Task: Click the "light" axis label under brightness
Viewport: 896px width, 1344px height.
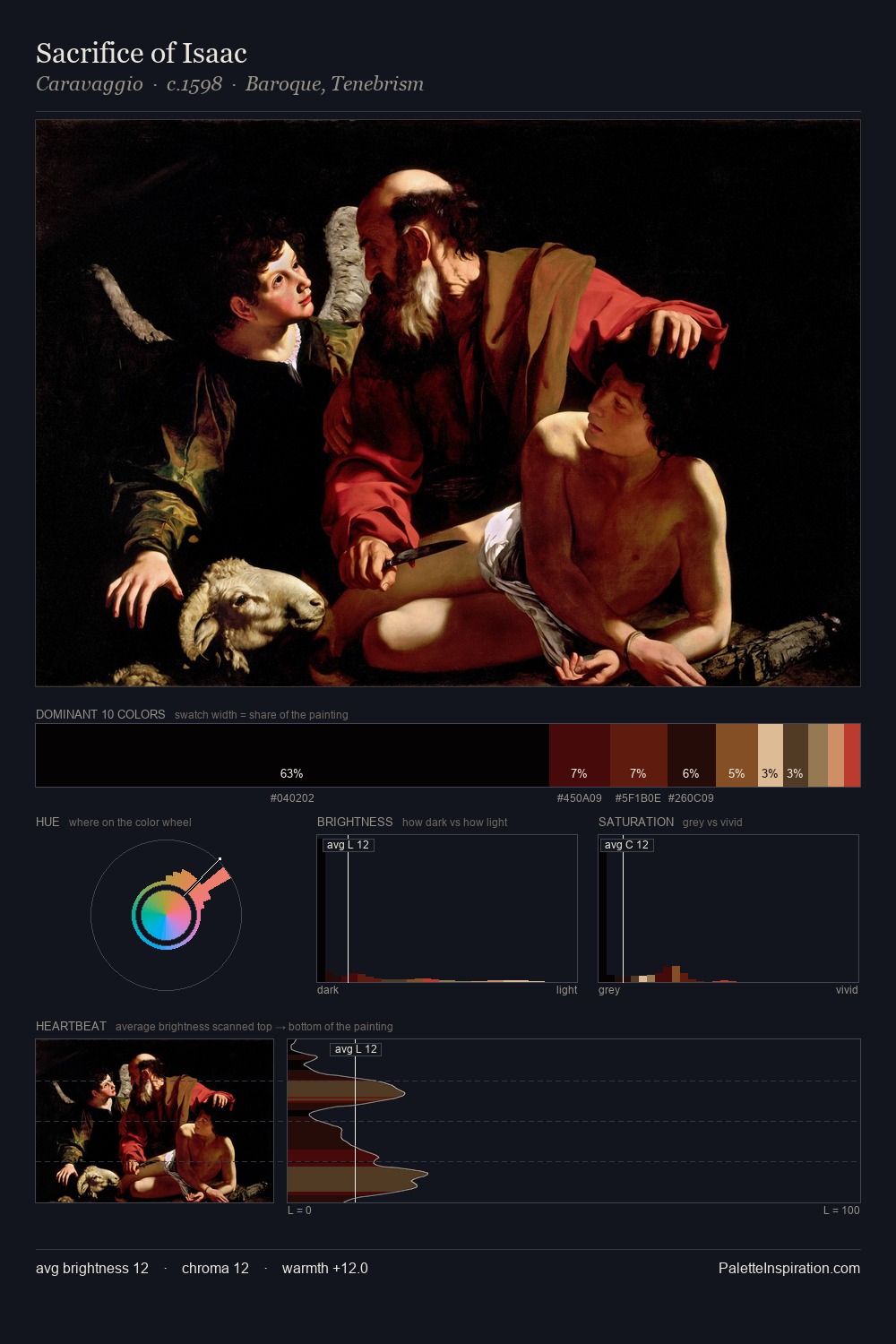Action: (566, 990)
